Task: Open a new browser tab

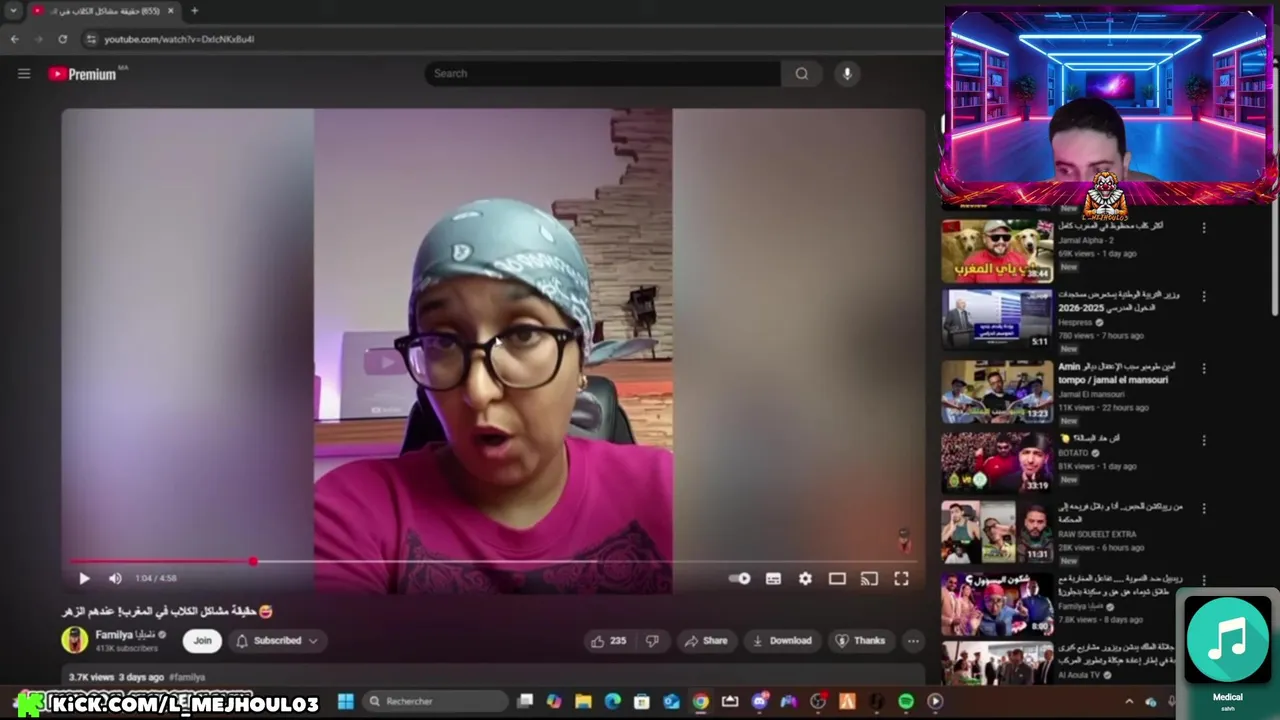Action: (x=194, y=11)
